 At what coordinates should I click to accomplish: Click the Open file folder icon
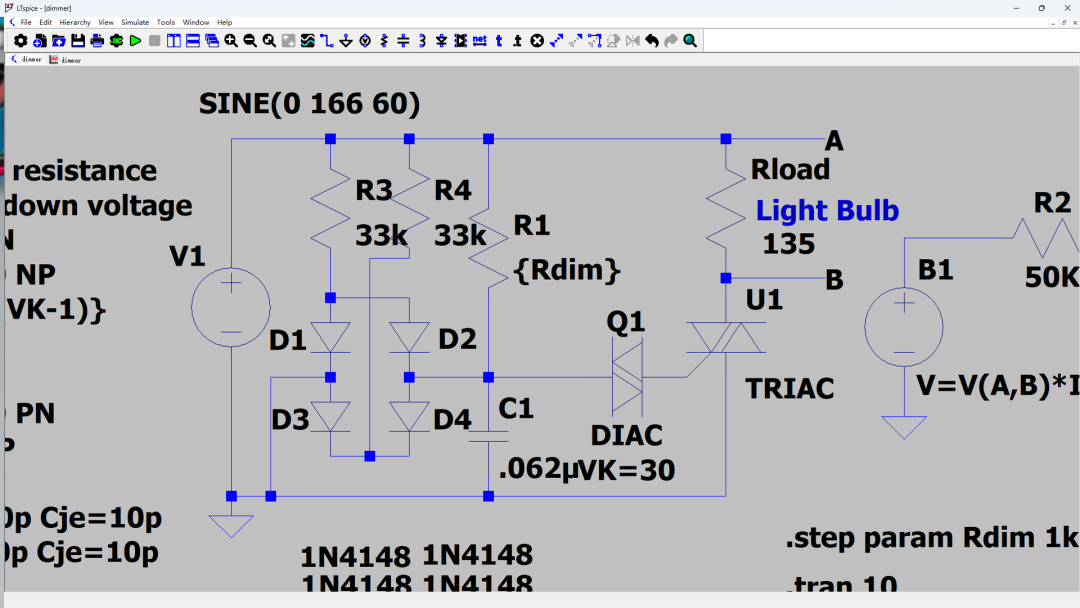pos(59,41)
